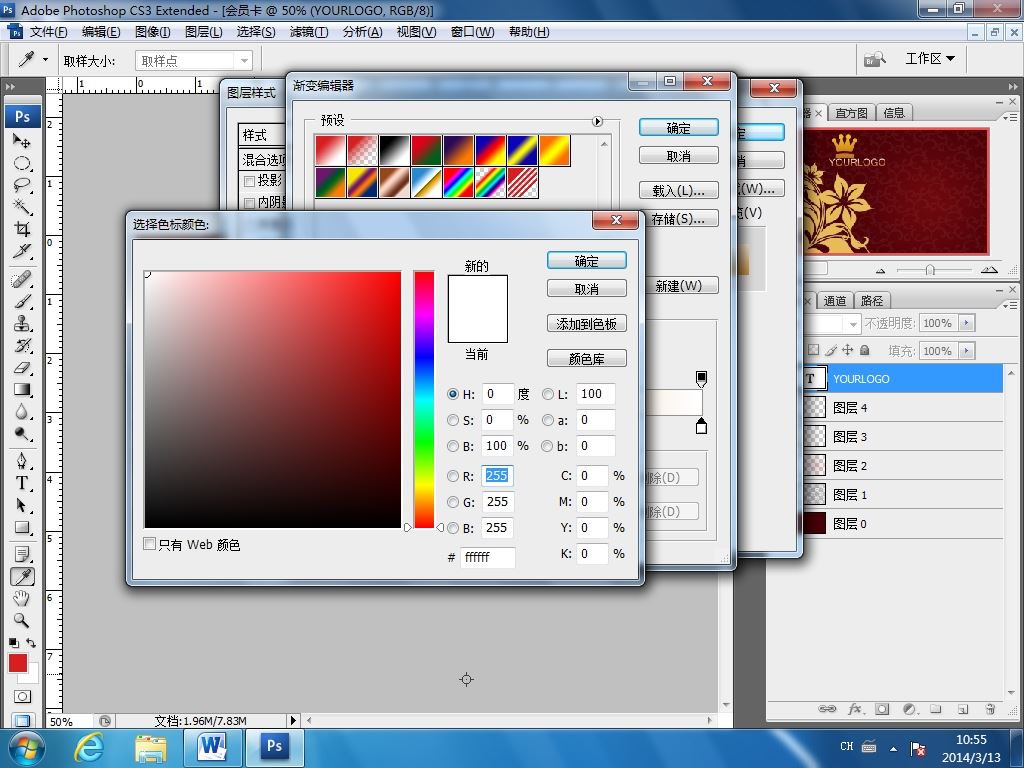
Task: Confirm color with 确定 in color picker
Action: point(586,261)
